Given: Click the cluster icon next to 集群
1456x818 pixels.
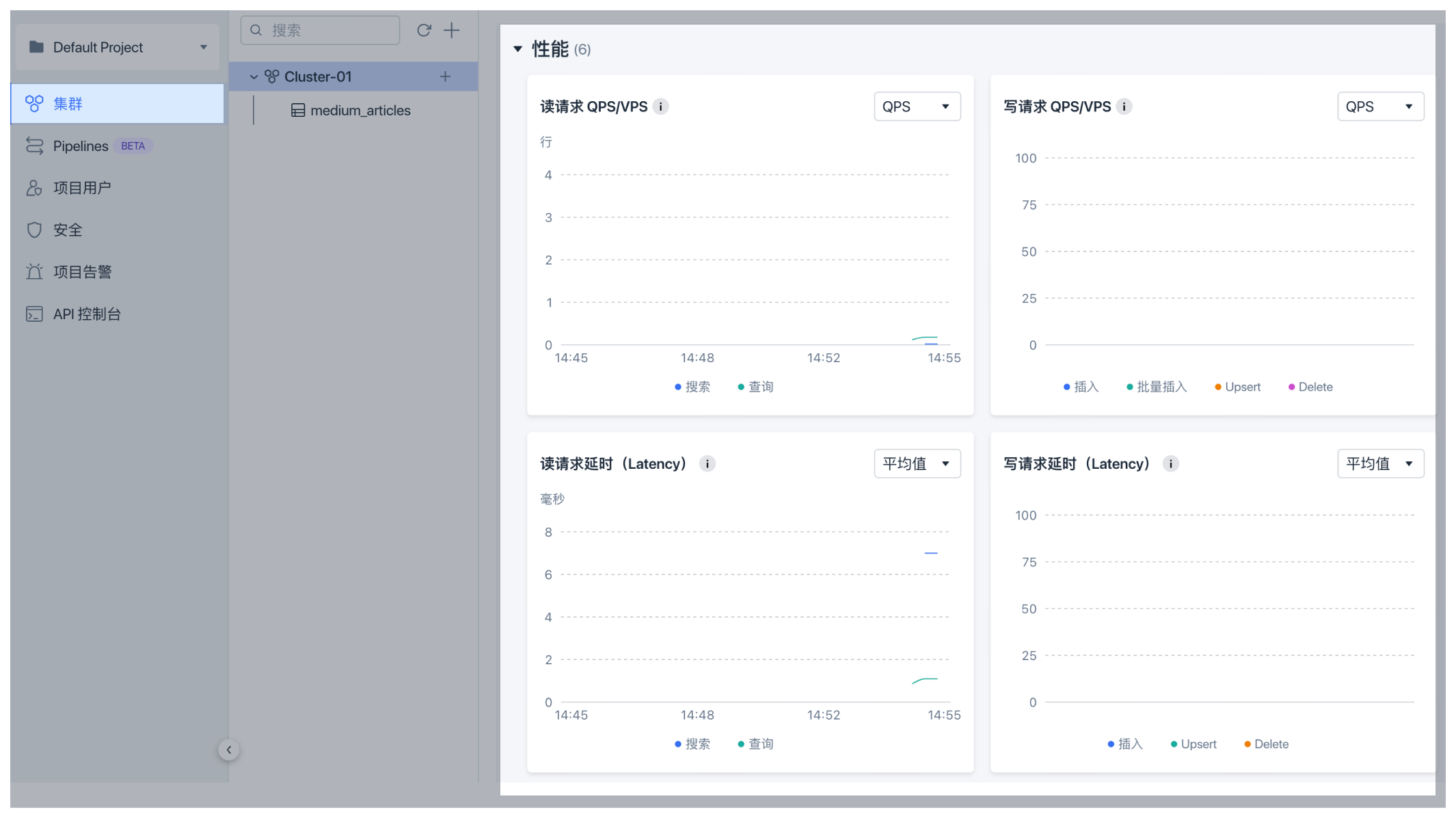Looking at the screenshot, I should [34, 104].
